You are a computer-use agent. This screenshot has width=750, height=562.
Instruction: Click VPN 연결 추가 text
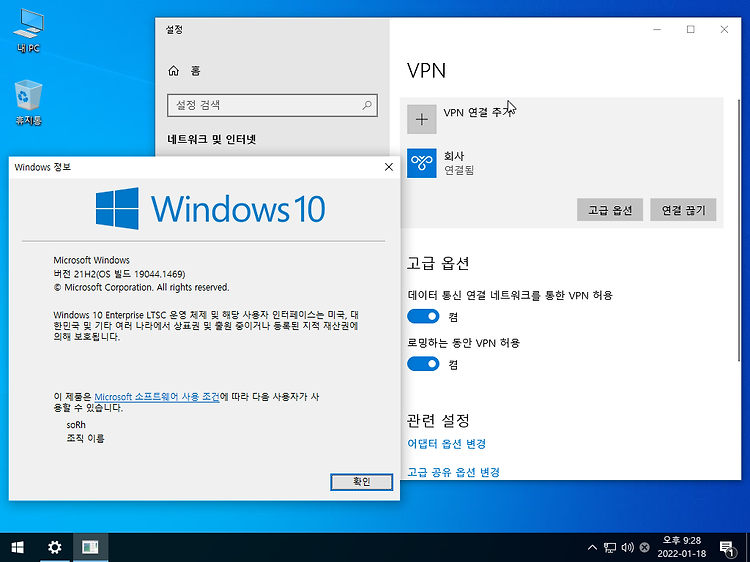point(478,112)
